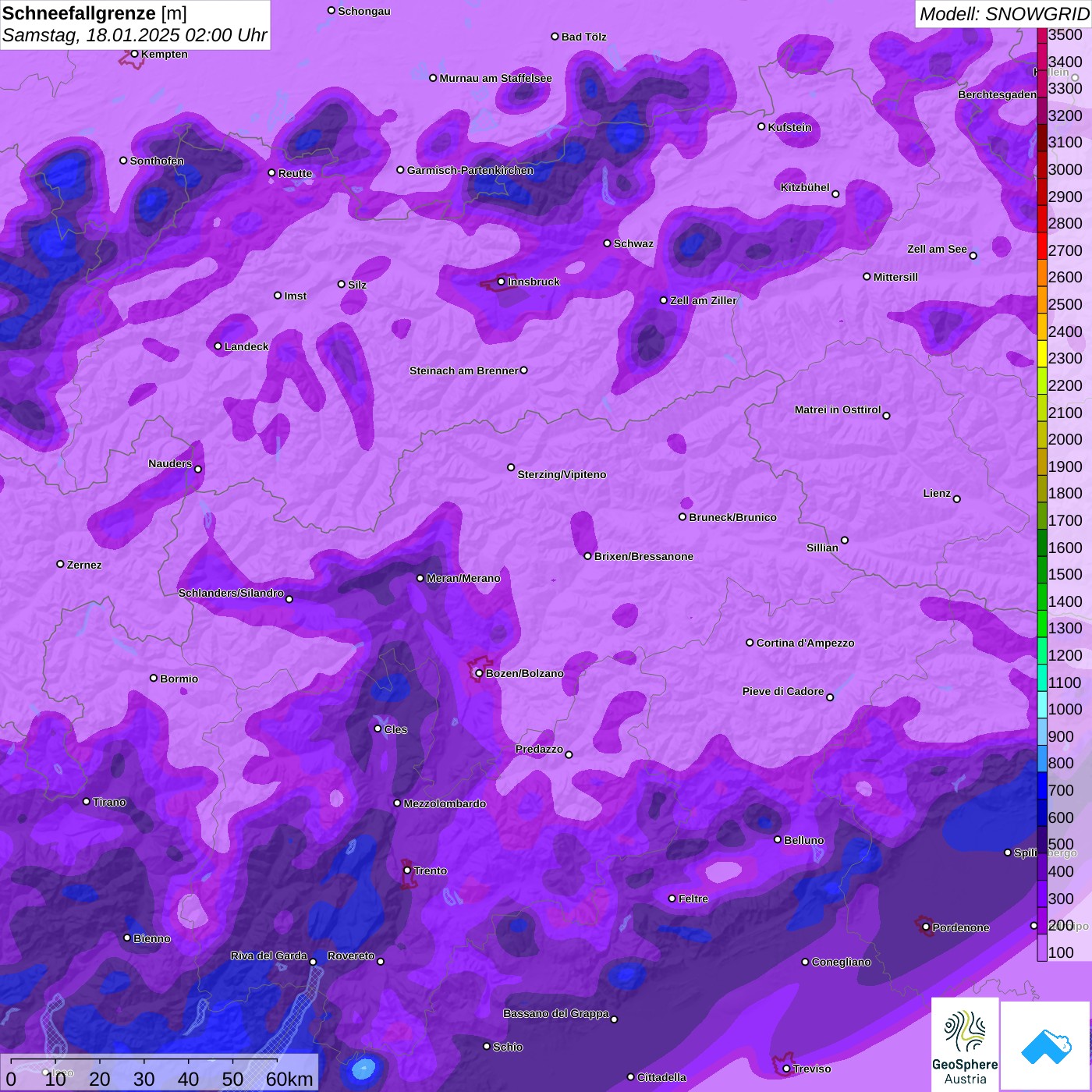Click the Zell am See location dot

(x=973, y=256)
